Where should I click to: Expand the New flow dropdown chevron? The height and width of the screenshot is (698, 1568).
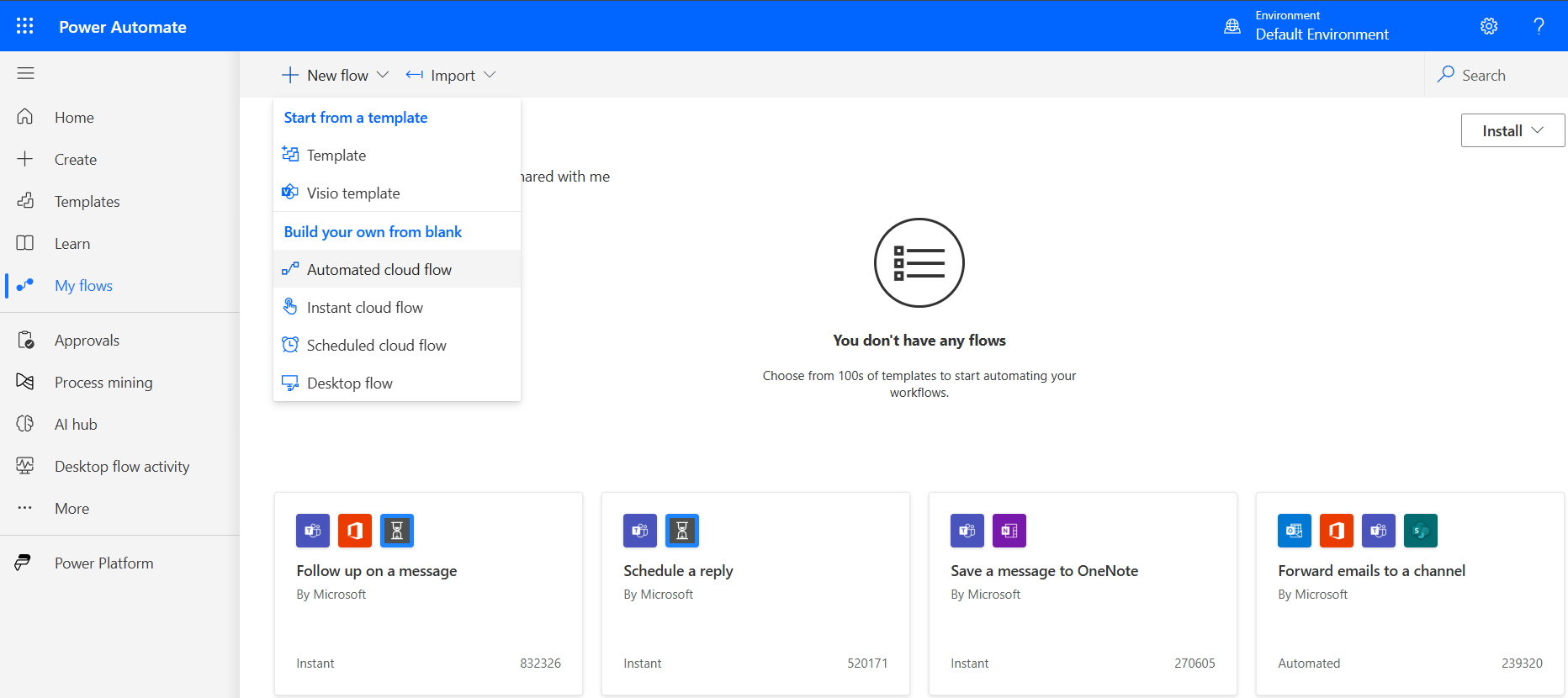tap(383, 75)
